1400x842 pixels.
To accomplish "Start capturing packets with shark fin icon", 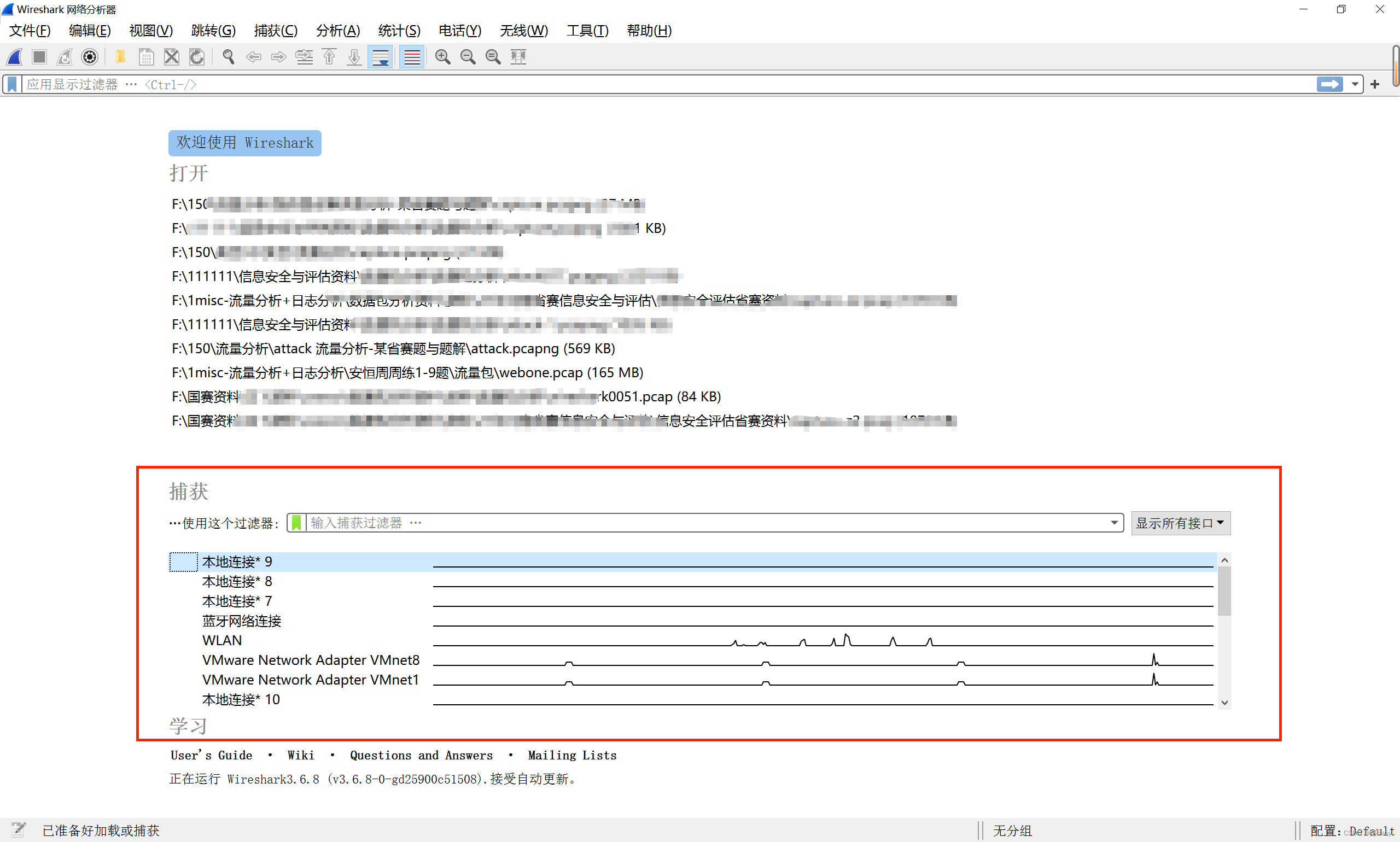I will tap(14, 57).
